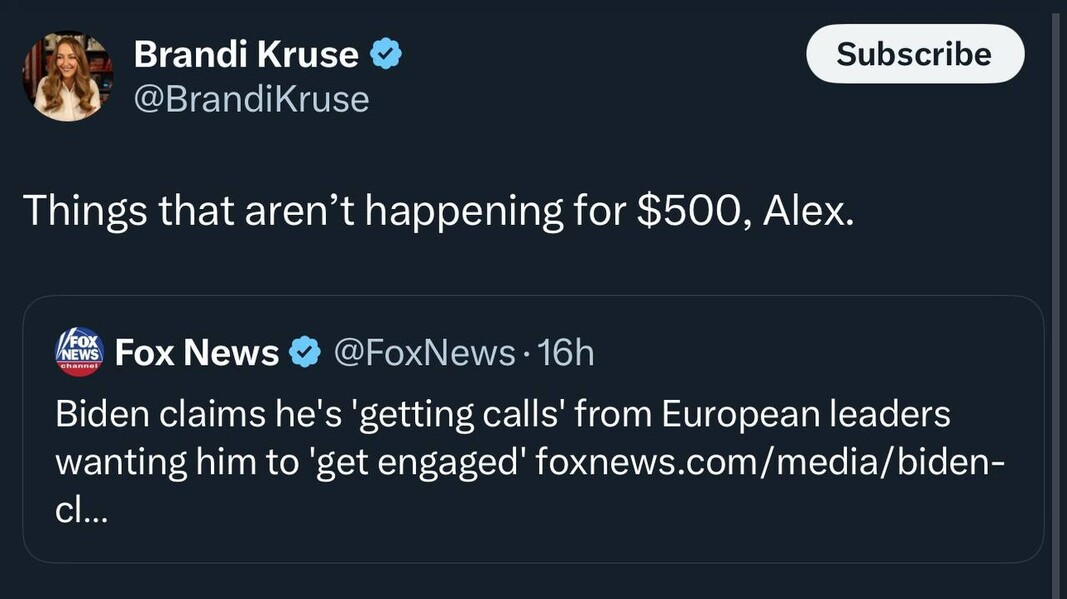The image size is (1067, 599).
Task: Open the Brandi Kruse display name link
Action: click(246, 54)
